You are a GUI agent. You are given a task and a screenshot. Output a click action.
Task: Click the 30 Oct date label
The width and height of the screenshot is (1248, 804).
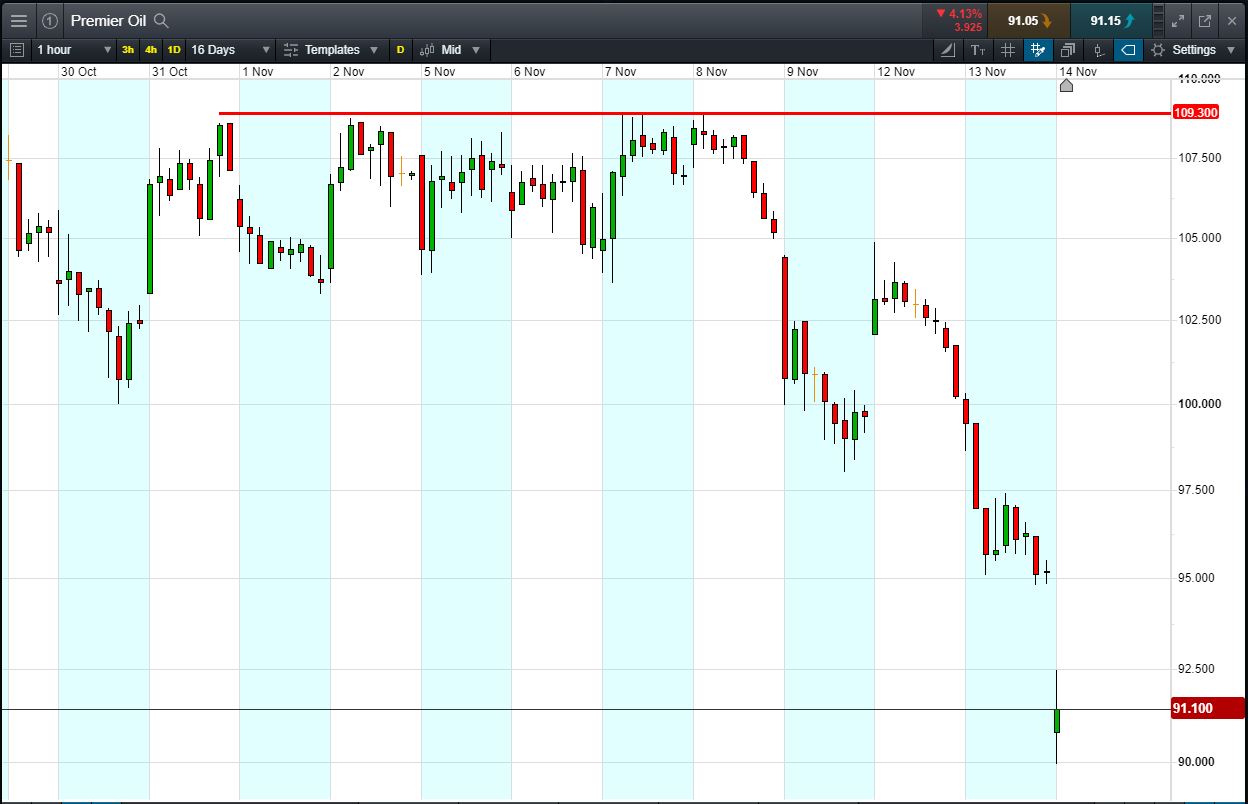click(x=78, y=71)
